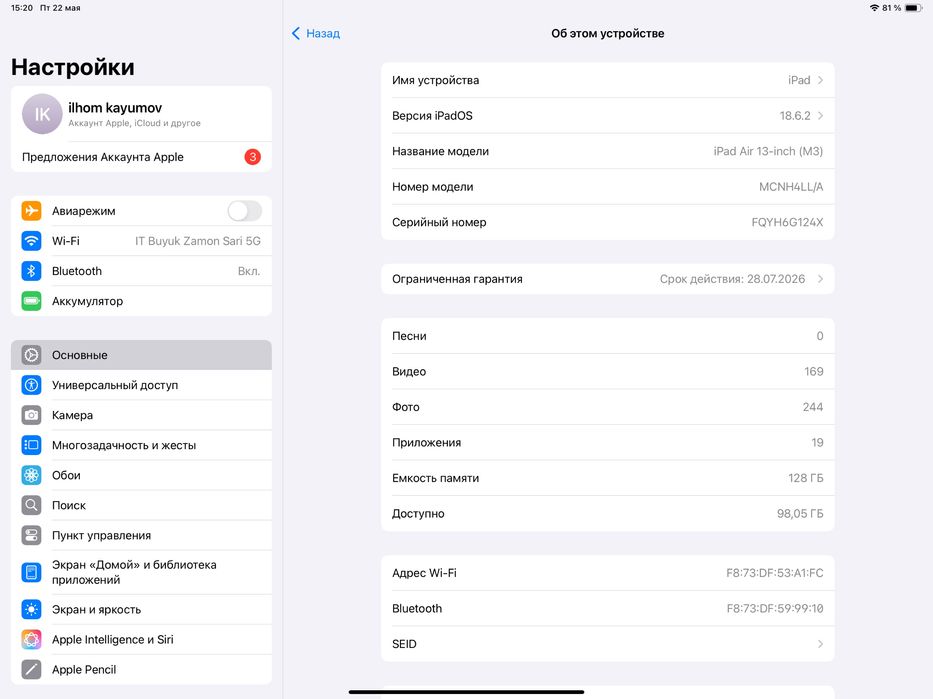Open Имя устройства chevron
Image resolution: width=933 pixels, height=699 pixels.
pos(821,80)
